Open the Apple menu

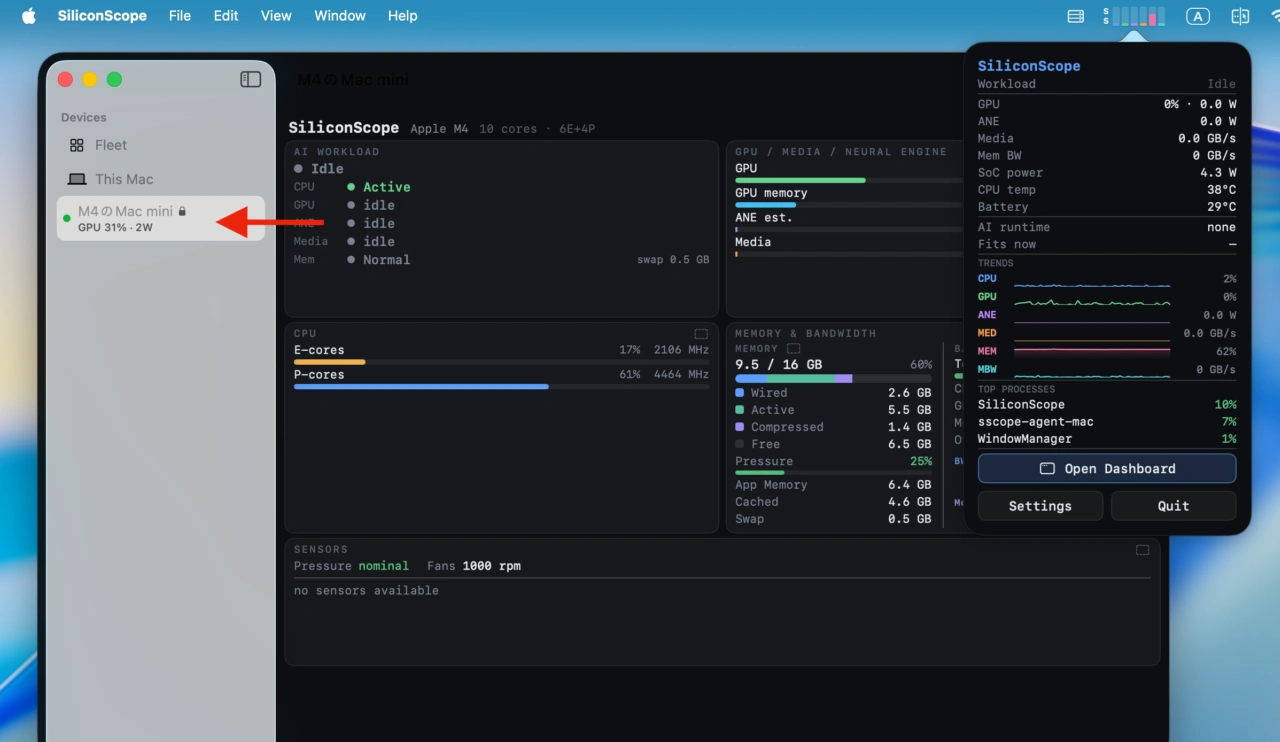pos(28,16)
